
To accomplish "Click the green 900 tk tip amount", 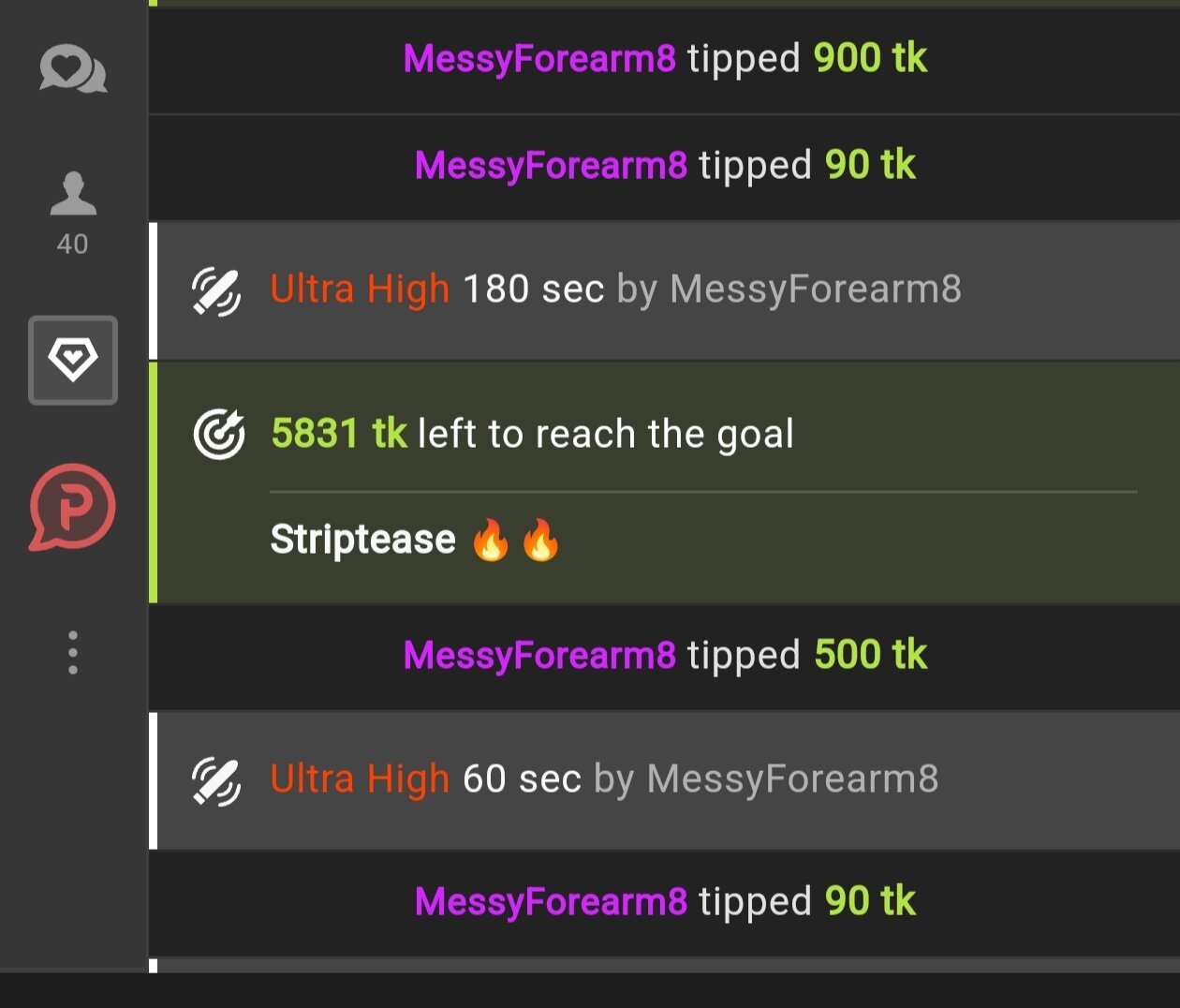I will click(x=870, y=59).
